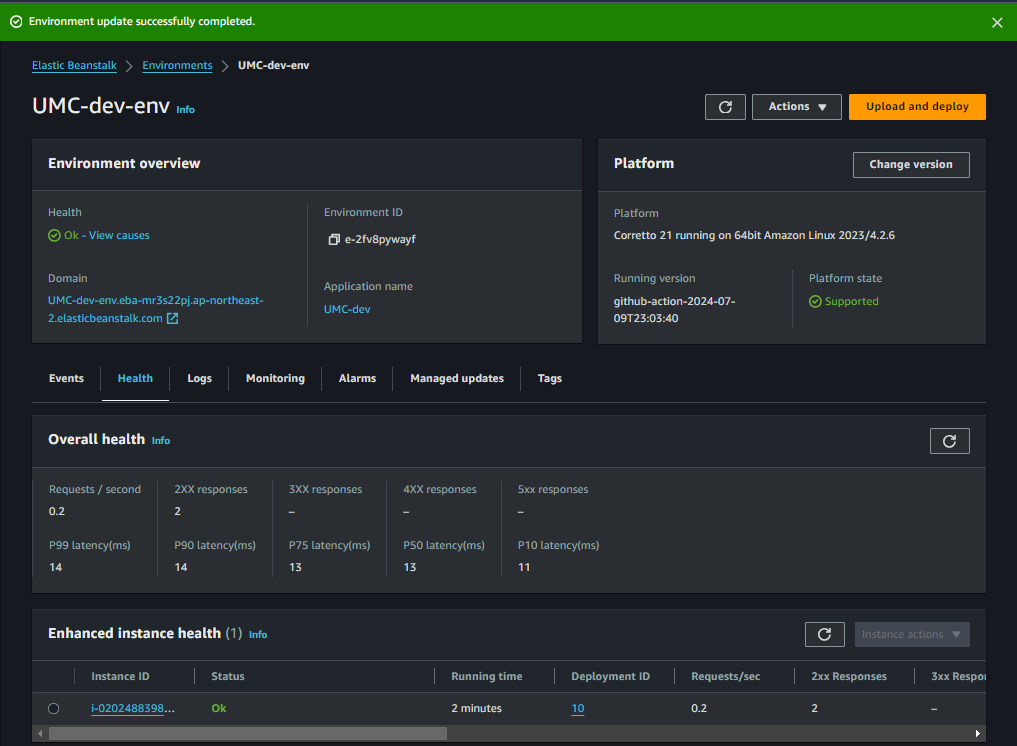Click the Supported platform state text
The image size is (1017, 746).
[x=852, y=302]
